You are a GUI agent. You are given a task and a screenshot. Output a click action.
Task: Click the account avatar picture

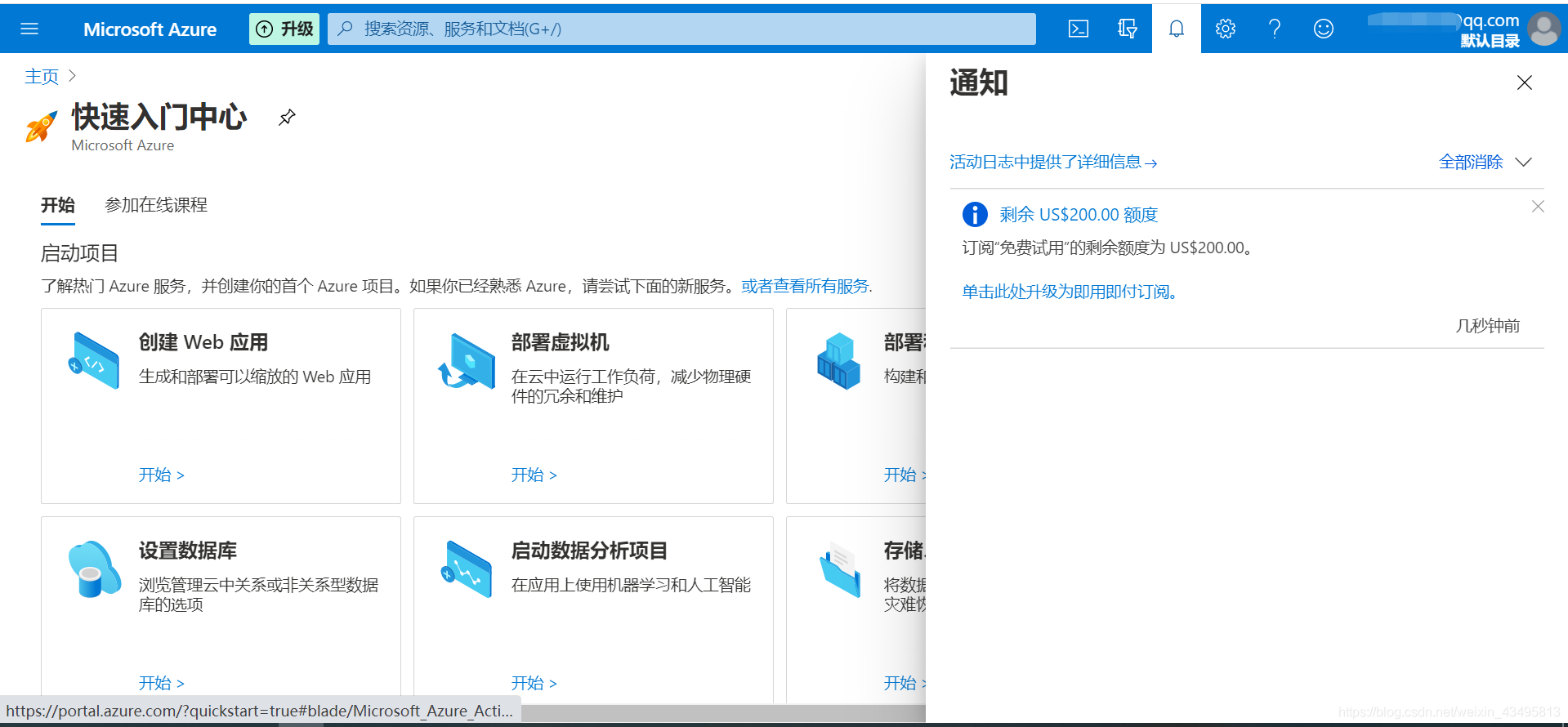click(x=1544, y=29)
